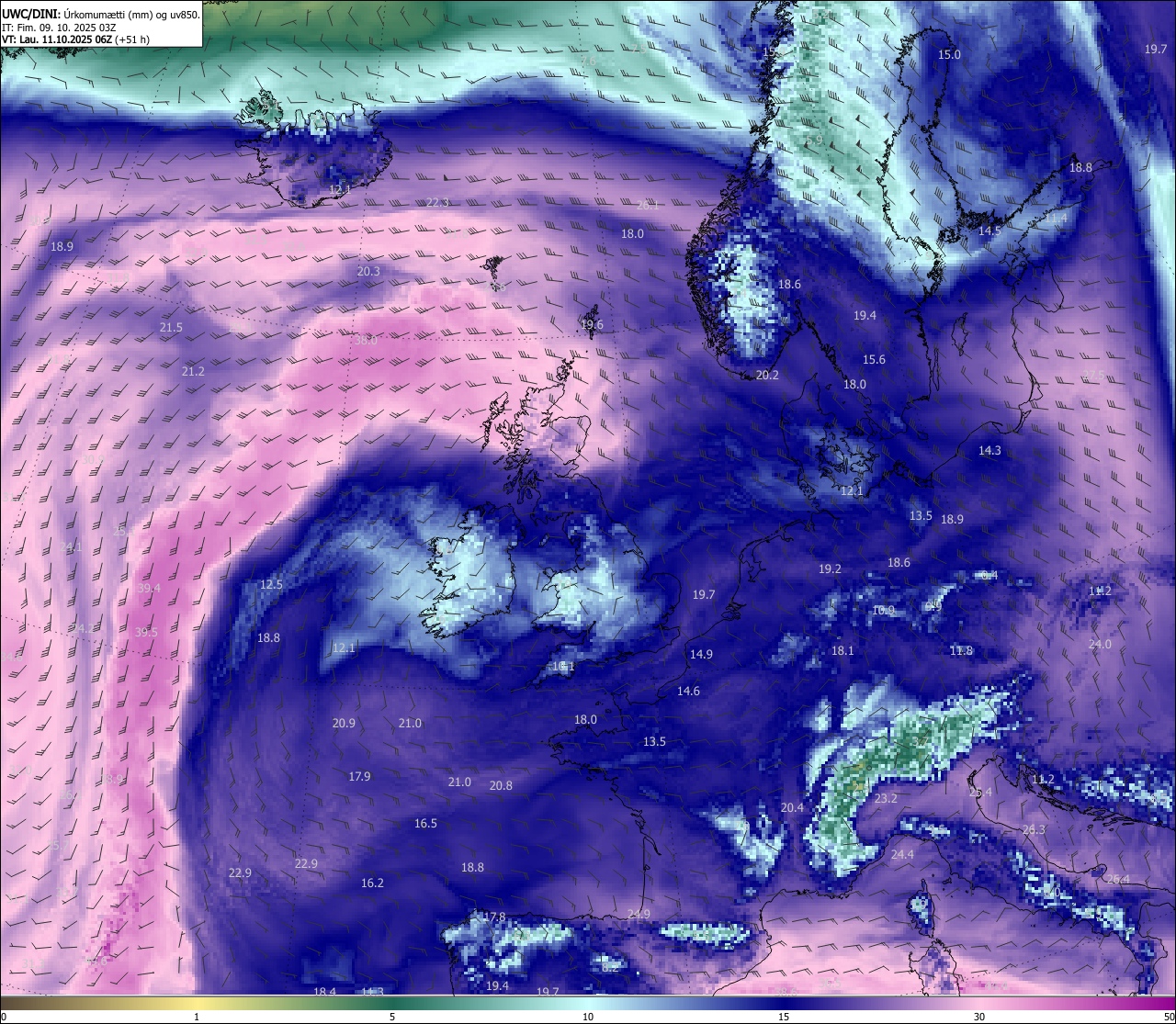The height and width of the screenshot is (1024, 1176).
Task: Click the map value 18.1 over southern Germany
Action: 842,651
